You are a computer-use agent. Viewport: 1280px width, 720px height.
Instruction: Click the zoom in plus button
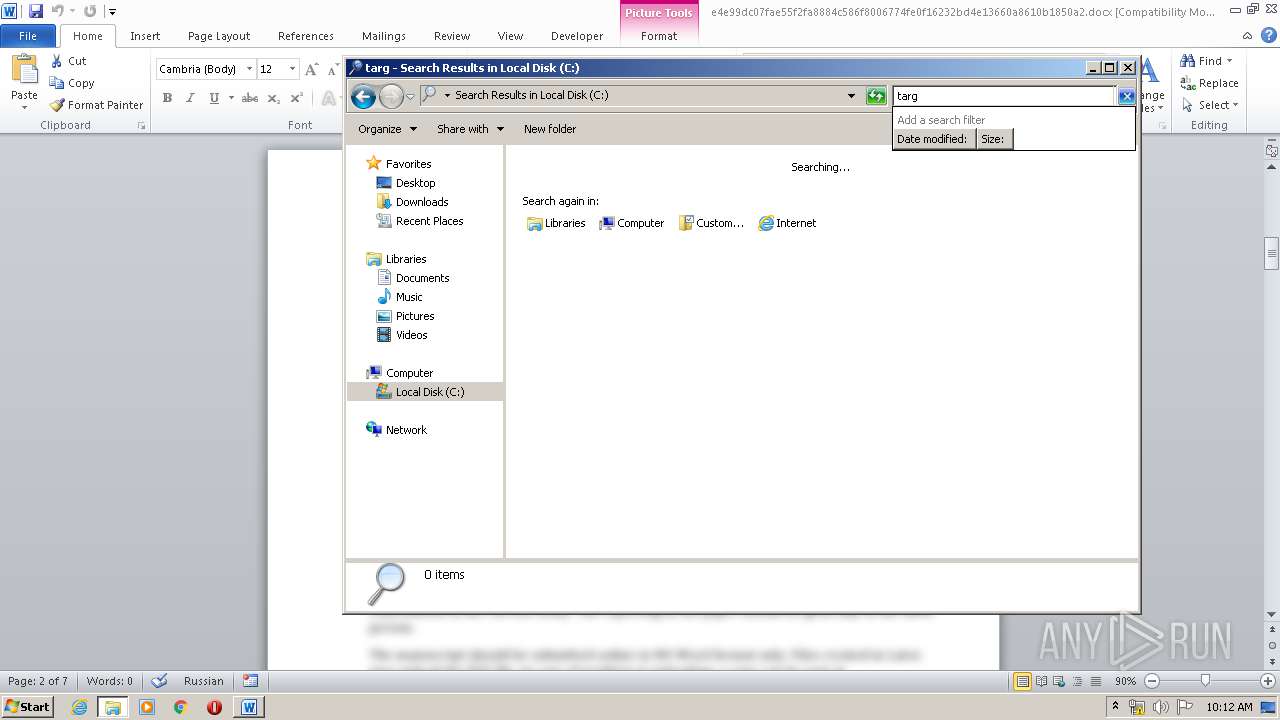(1267, 681)
